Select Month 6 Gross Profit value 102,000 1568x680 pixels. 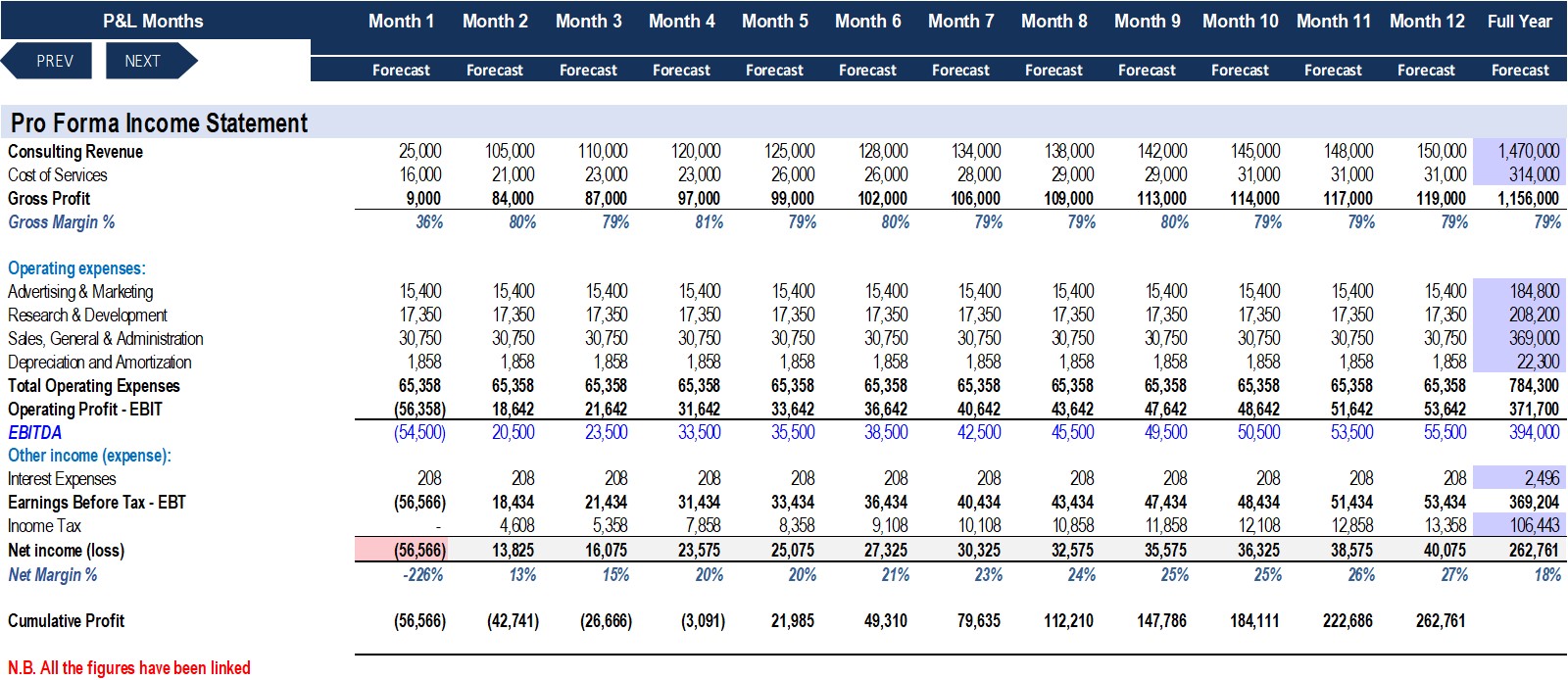click(882, 199)
